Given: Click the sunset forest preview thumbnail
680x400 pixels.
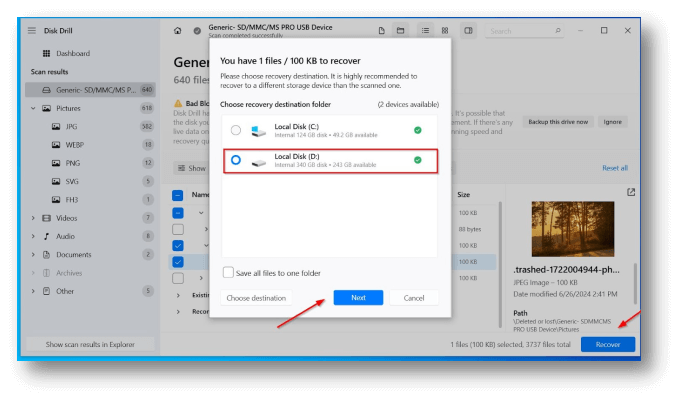Looking at the screenshot, I should pyautogui.click(x=572, y=229).
